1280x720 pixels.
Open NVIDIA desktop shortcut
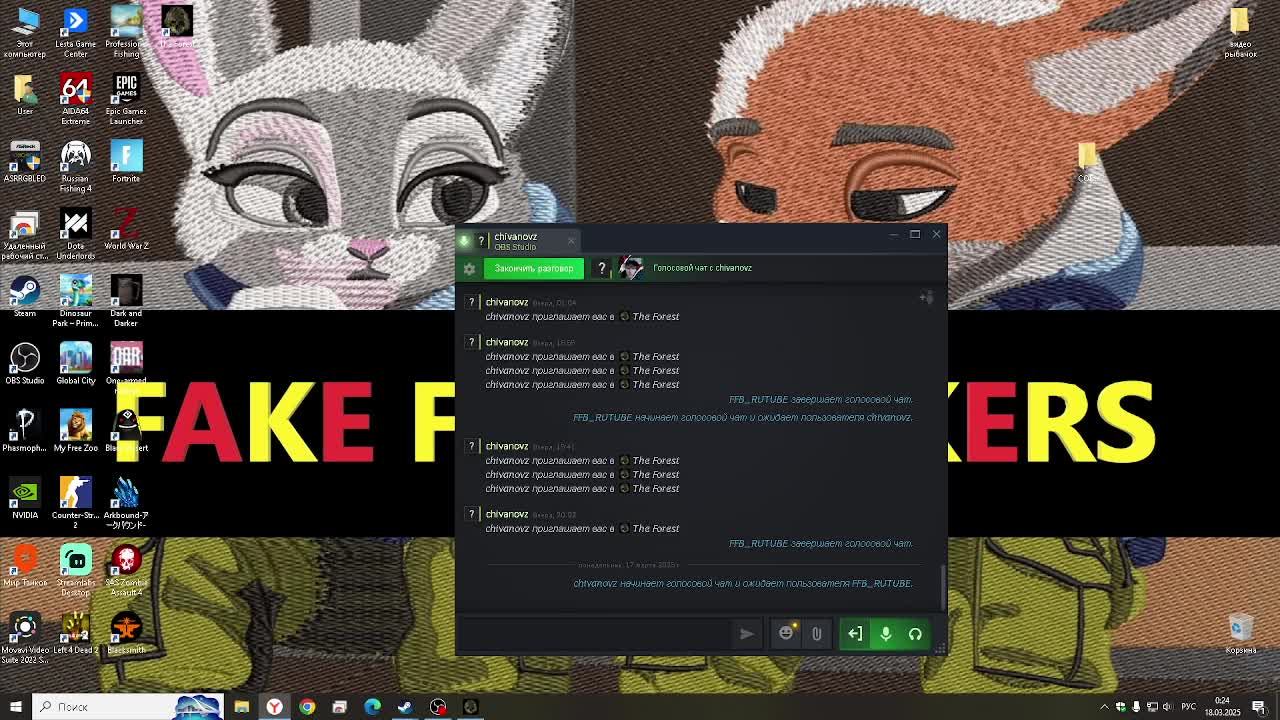click(25, 499)
